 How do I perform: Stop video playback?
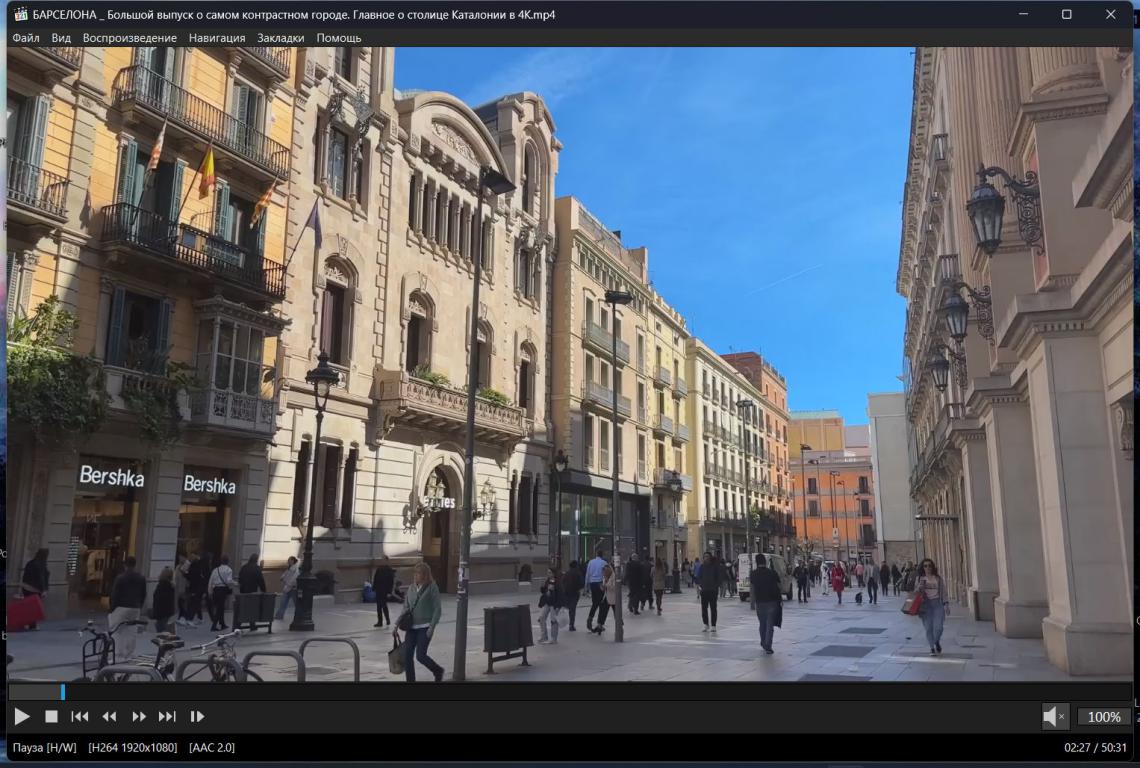point(51,716)
